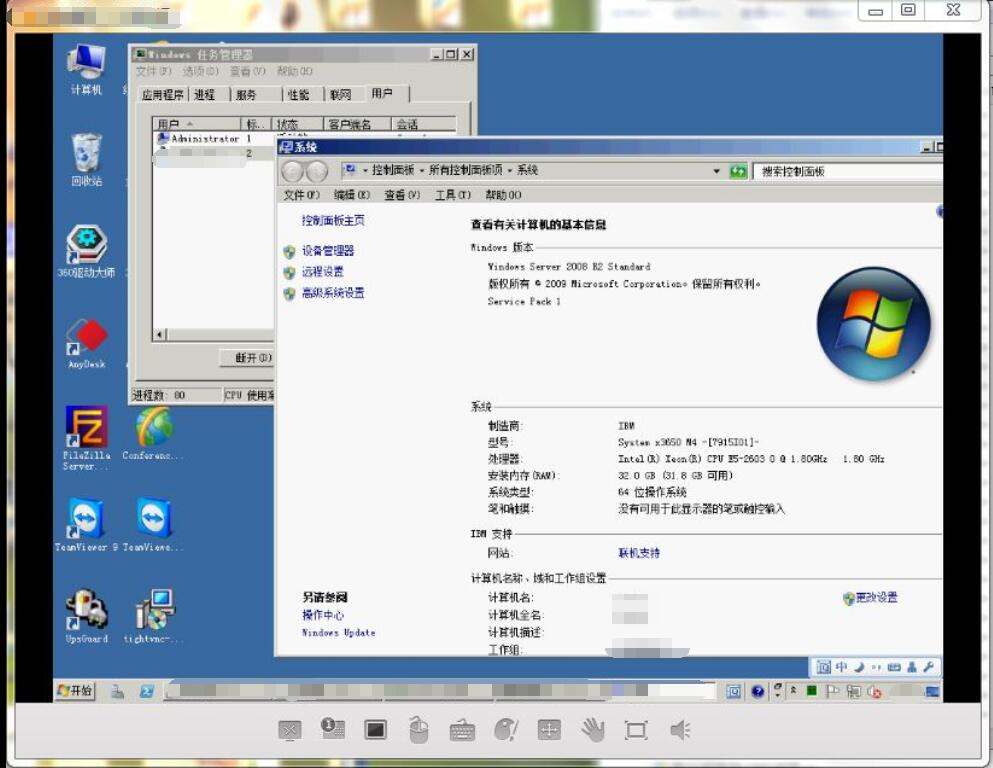Screen dimensions: 993x768
Task: Click the 搜索控制面板 search field
Action: click(x=847, y=171)
